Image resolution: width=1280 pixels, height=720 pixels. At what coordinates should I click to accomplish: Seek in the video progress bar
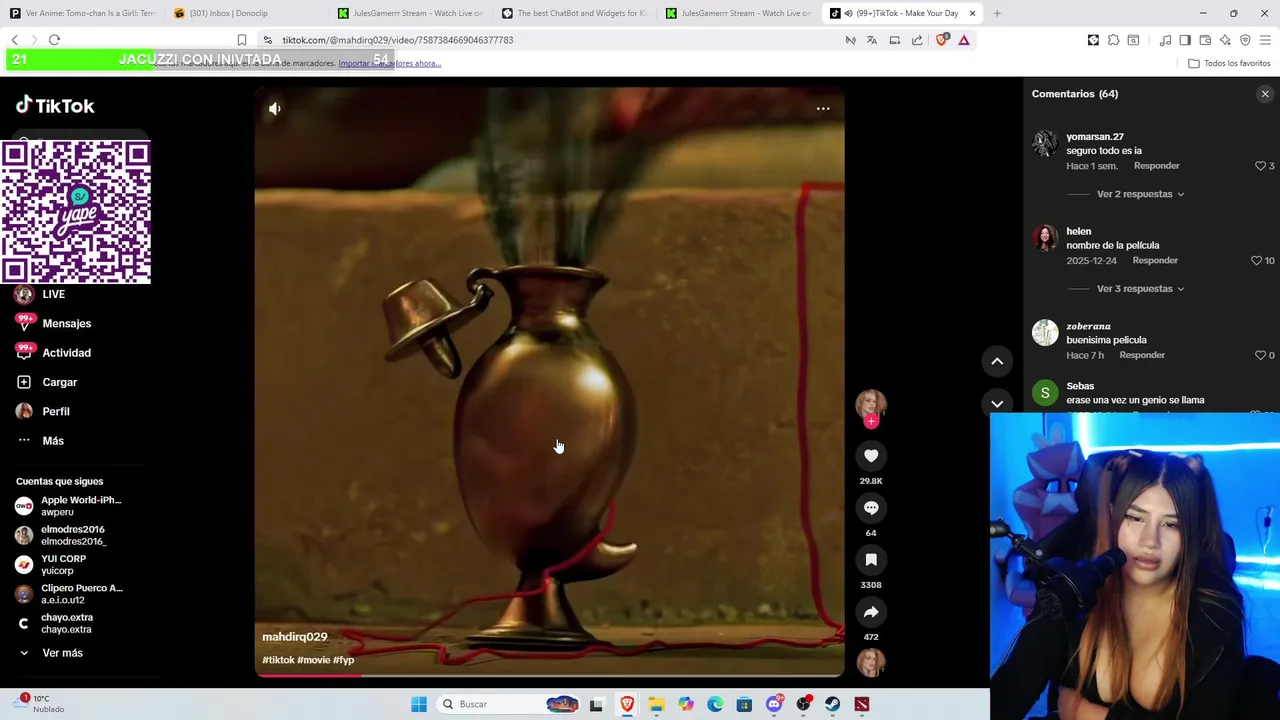[549, 676]
